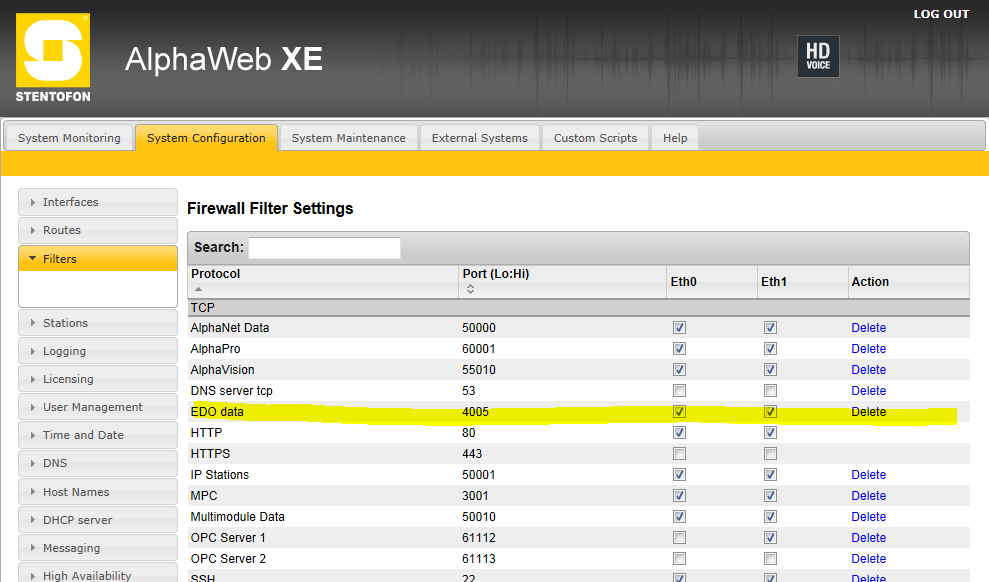Toggle Eth1 checkbox for EDO data
Viewport: 989px width, 582px height.
pos(771,412)
